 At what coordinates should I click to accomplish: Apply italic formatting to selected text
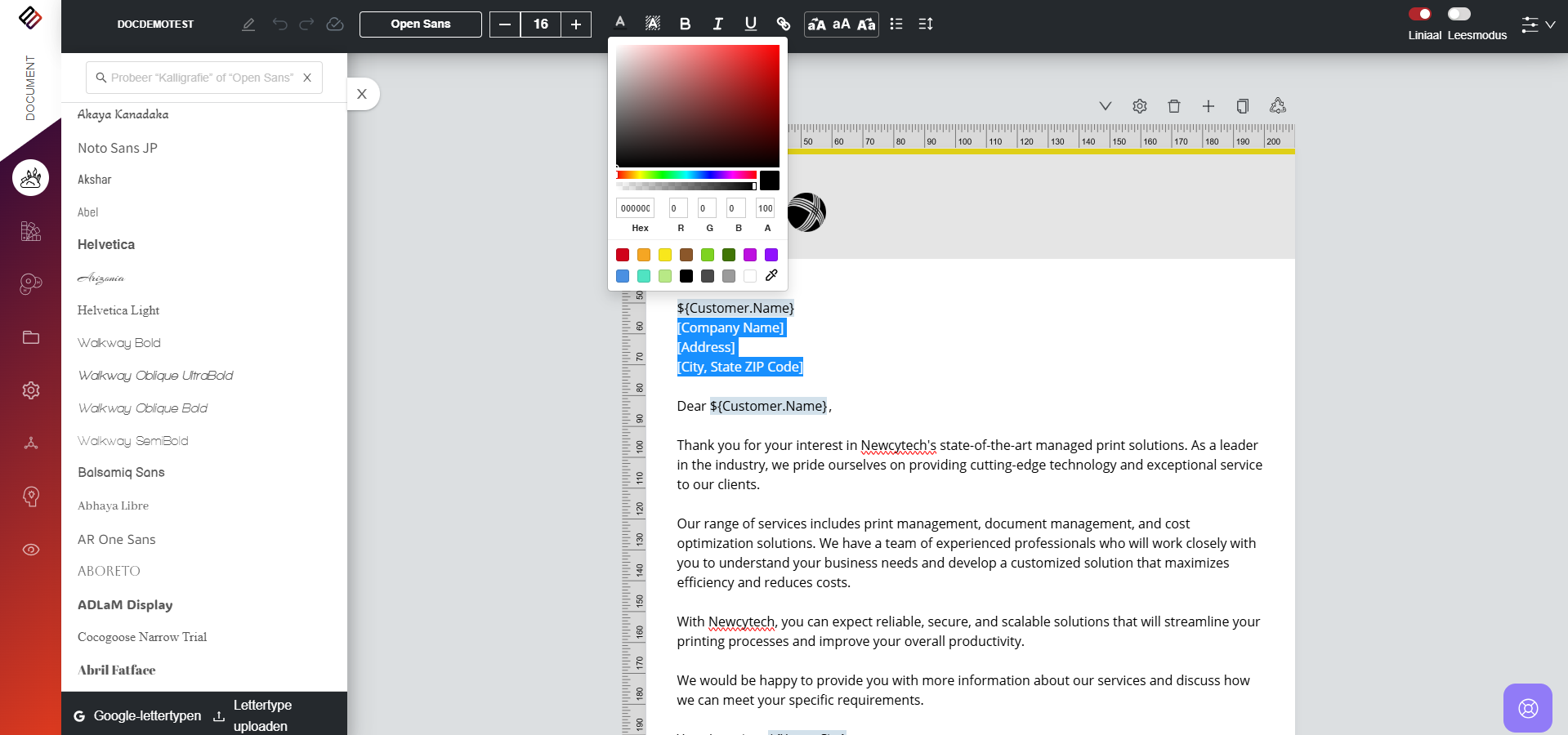[717, 24]
